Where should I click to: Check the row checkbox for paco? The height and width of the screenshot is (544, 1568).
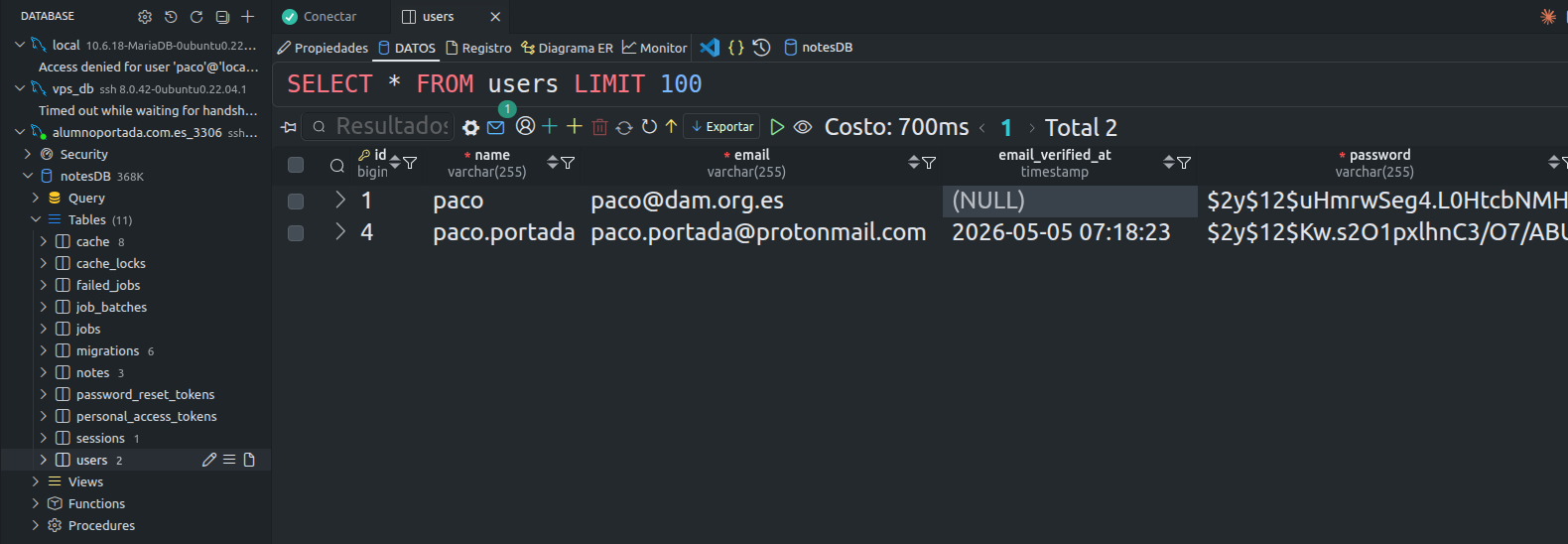(x=296, y=201)
